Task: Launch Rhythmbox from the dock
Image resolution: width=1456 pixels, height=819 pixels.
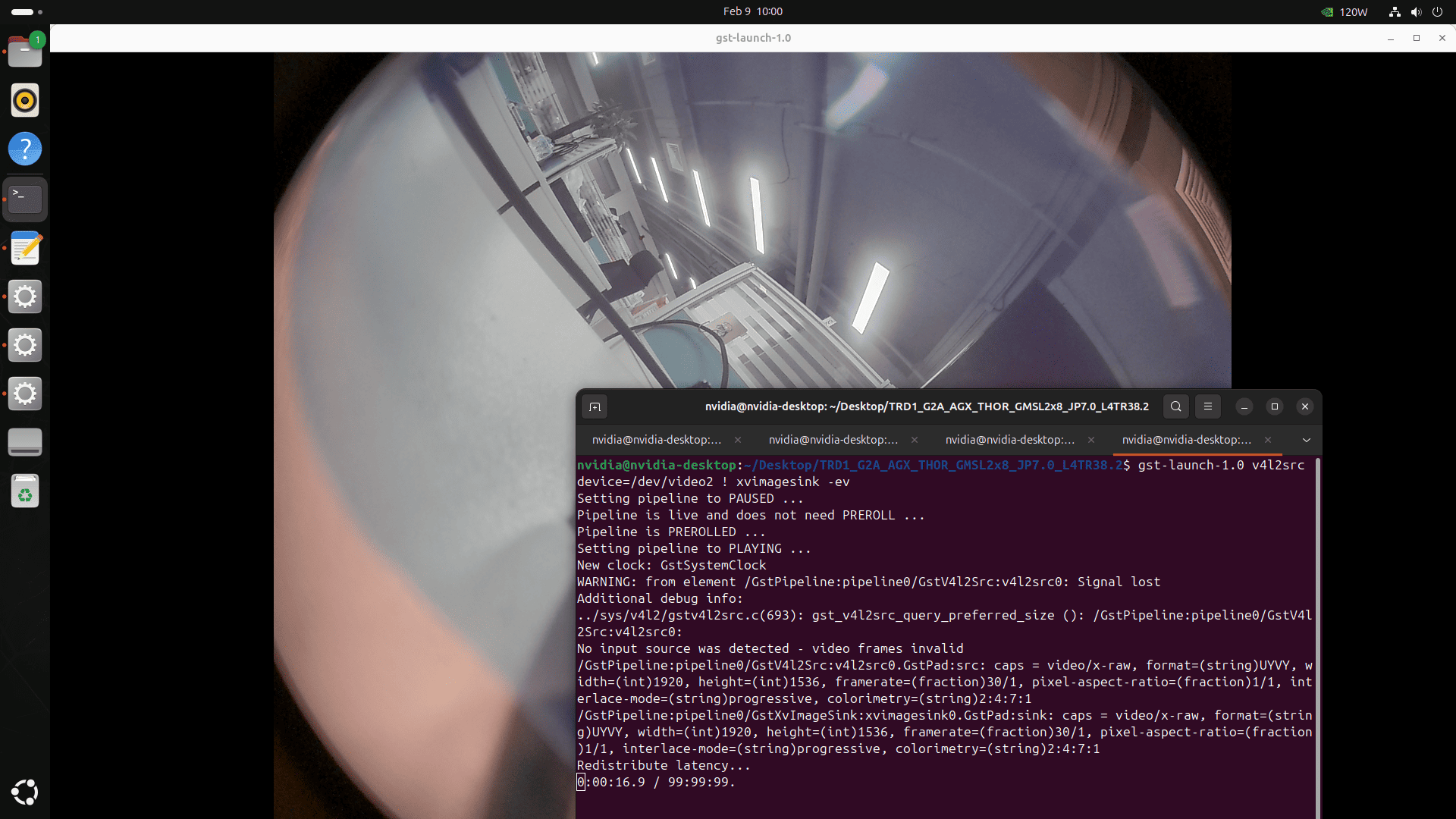Action: 25,100
